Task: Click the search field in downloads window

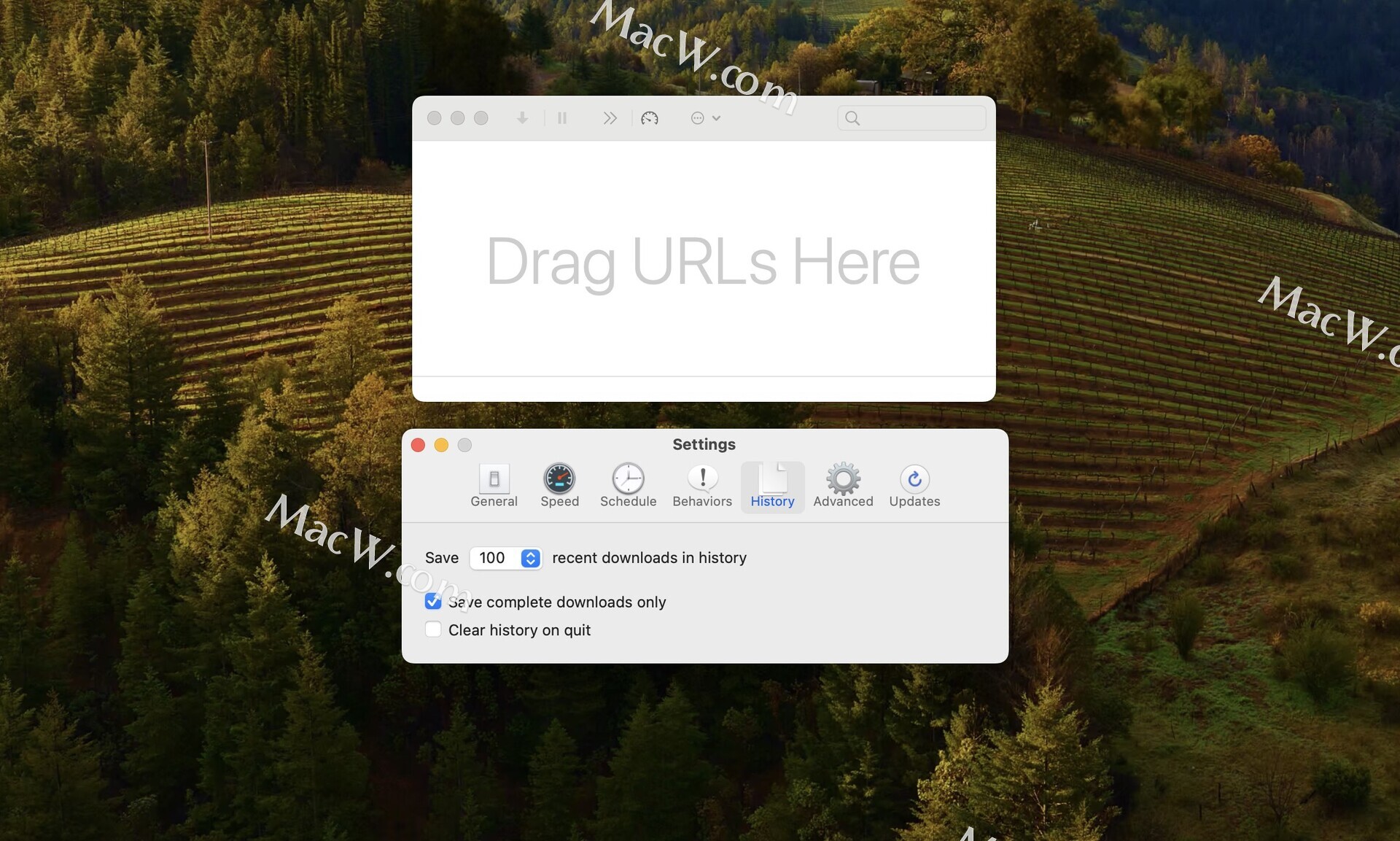Action: [911, 118]
